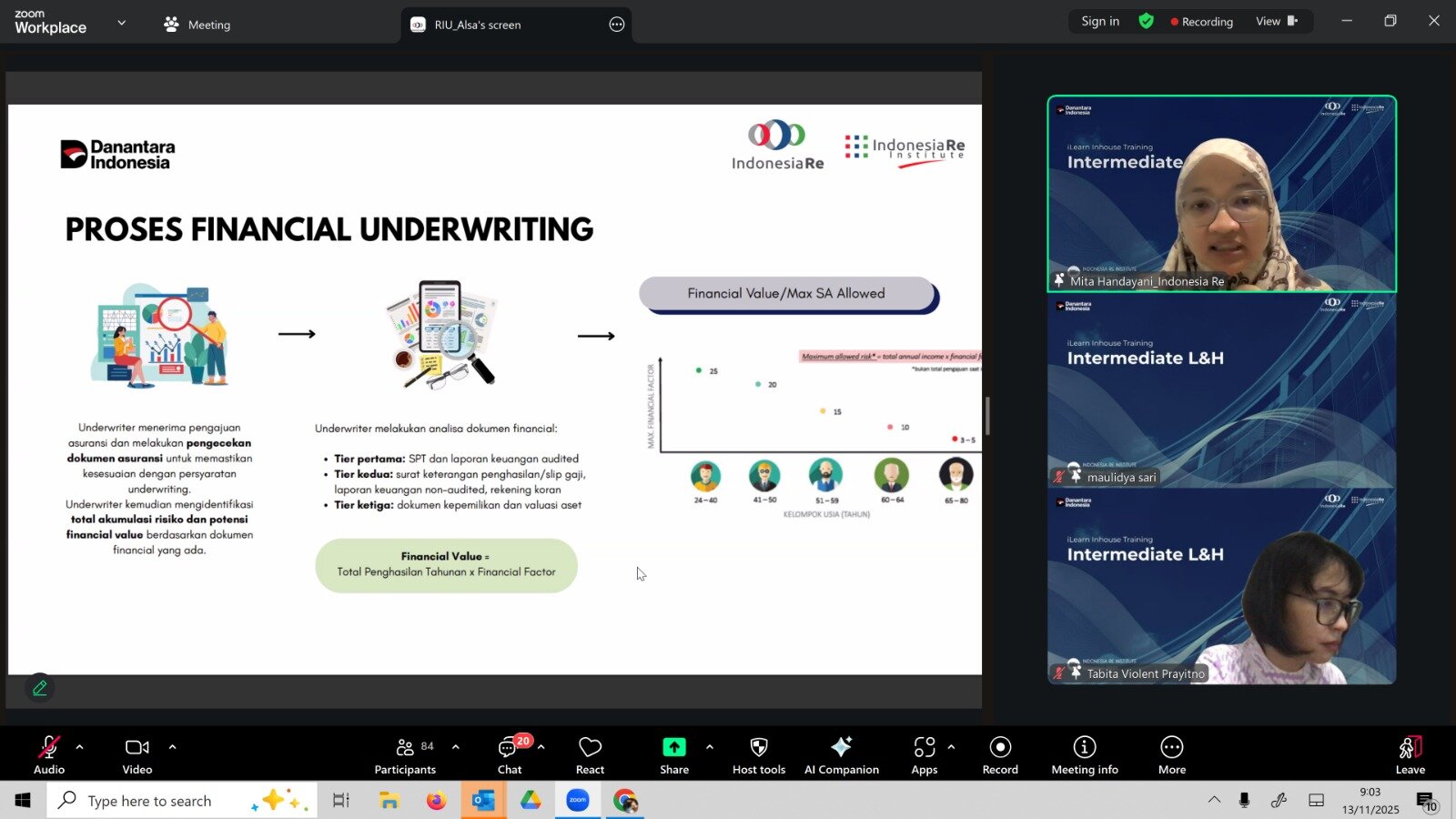
Task: Unmute the microphone Audio button
Action: click(x=49, y=754)
